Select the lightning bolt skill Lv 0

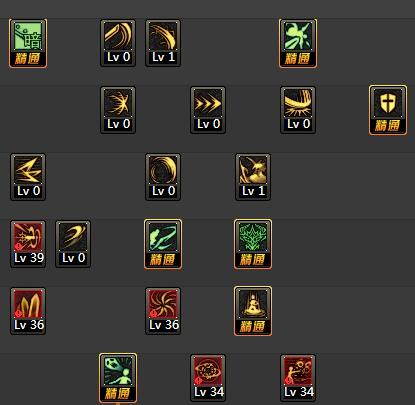click(28, 177)
